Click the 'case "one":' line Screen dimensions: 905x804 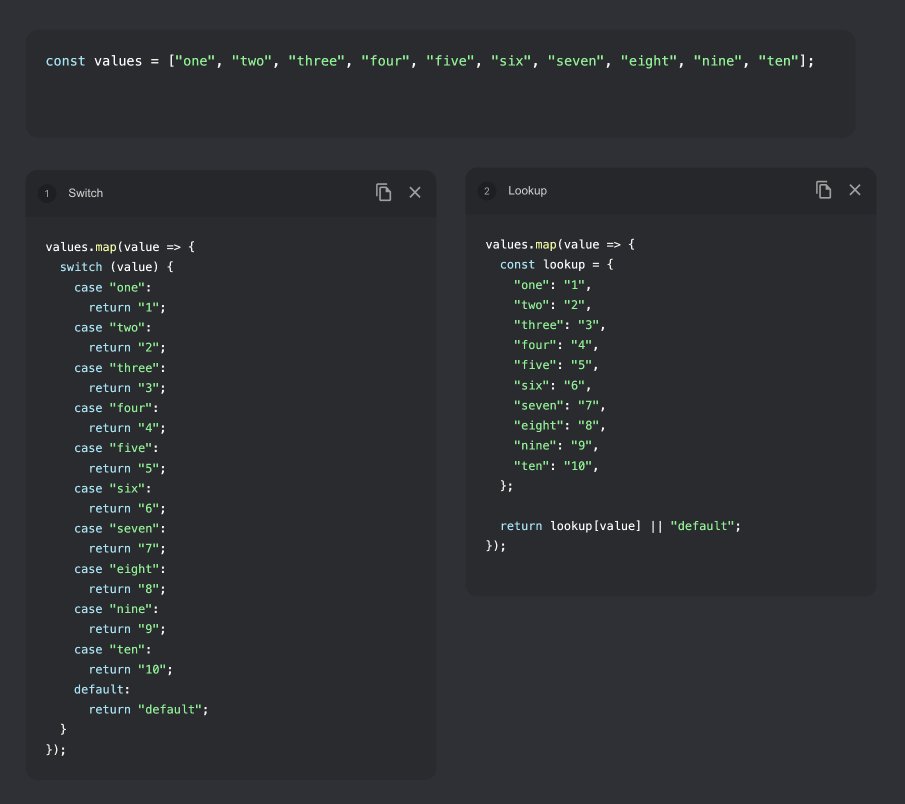point(113,287)
